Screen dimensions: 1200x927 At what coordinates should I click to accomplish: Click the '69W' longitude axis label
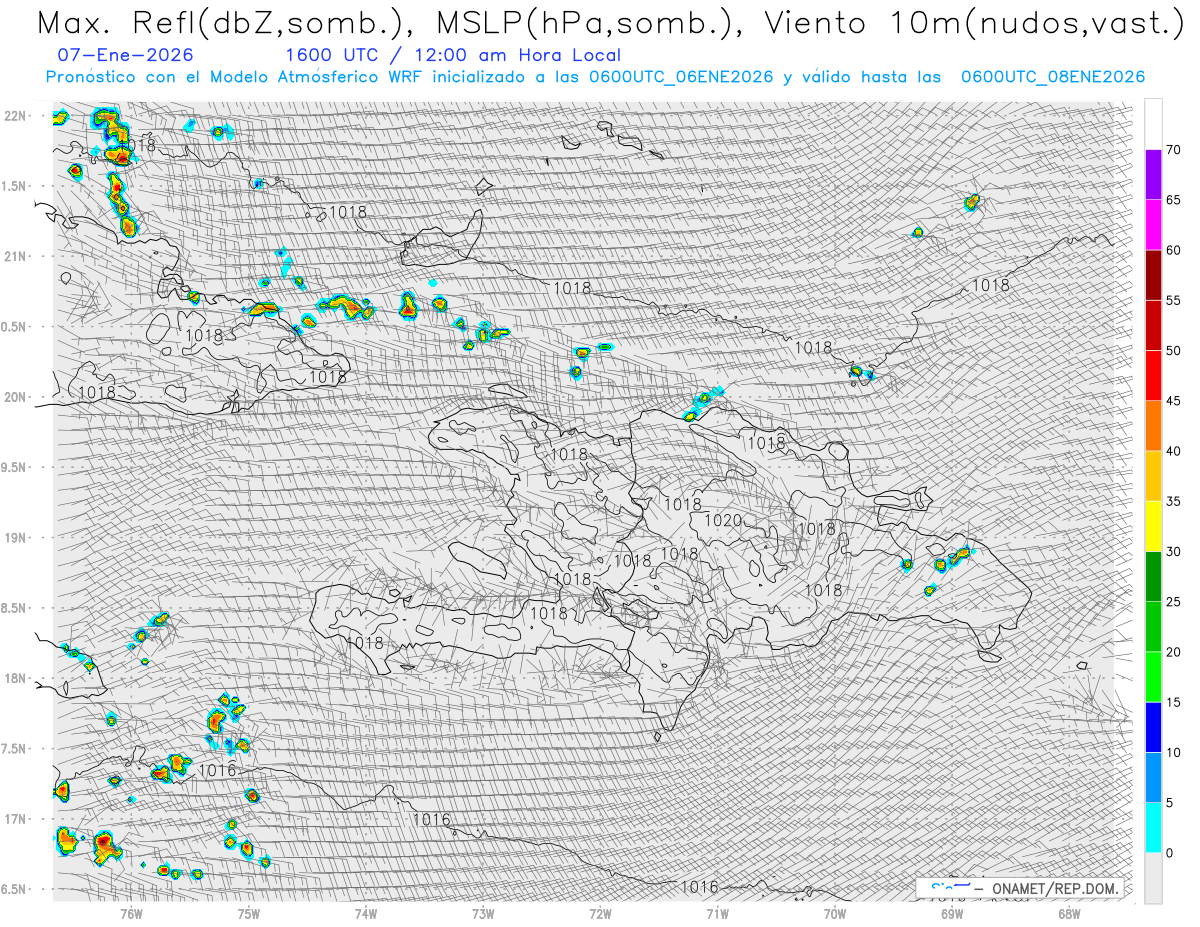[952, 913]
